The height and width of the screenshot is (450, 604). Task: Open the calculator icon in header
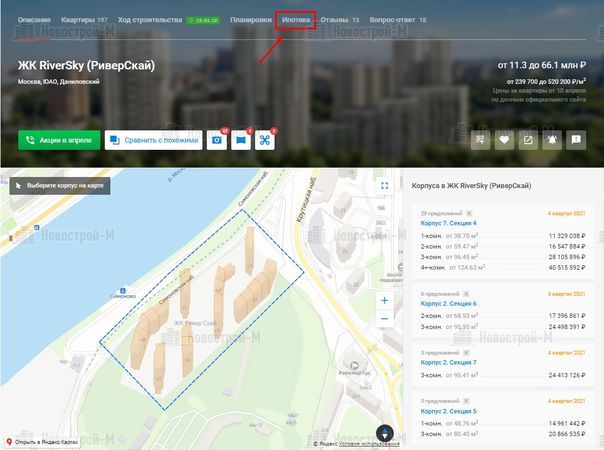tap(481, 140)
